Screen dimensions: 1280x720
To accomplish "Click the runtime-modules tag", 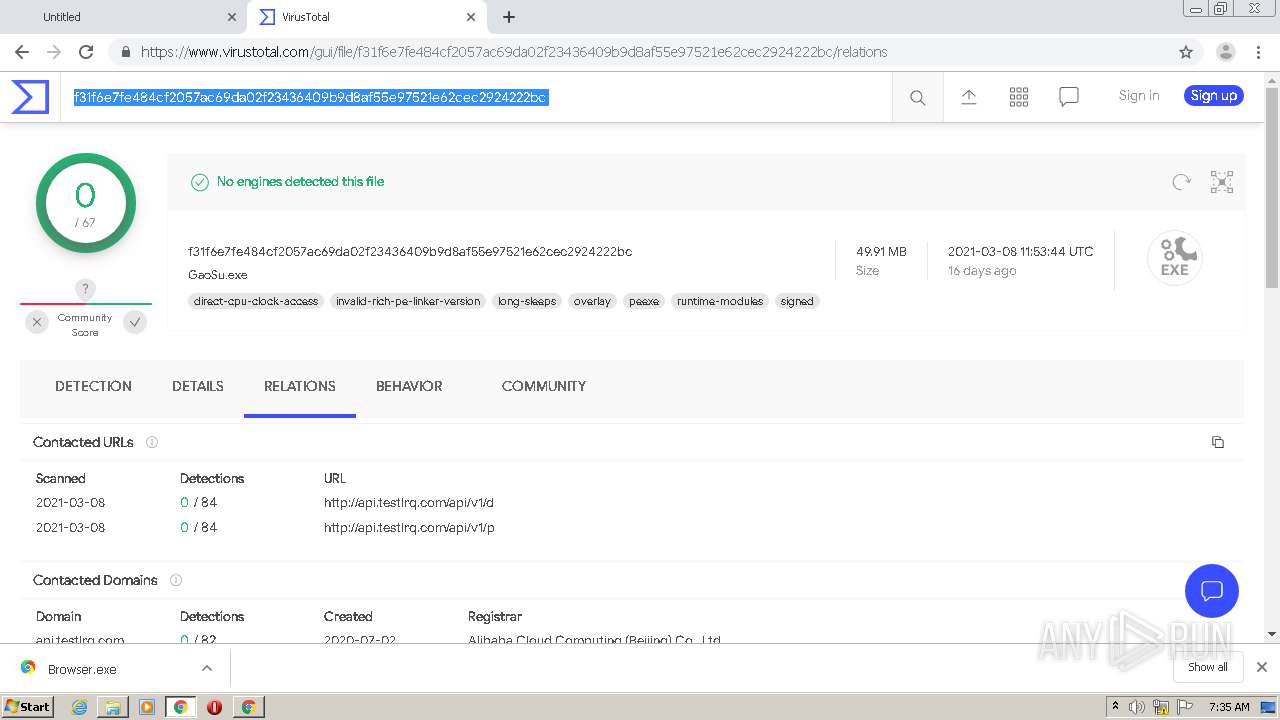I will [x=720, y=301].
